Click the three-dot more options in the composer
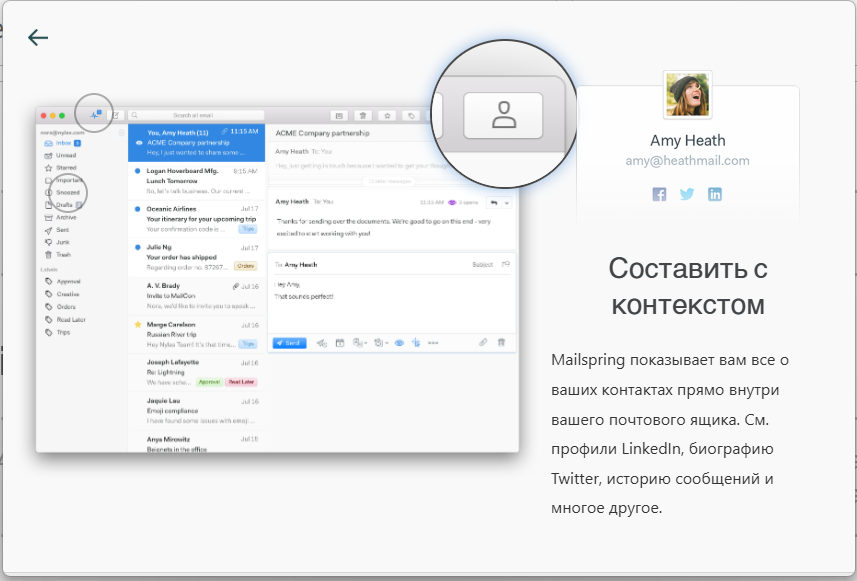Image resolution: width=857 pixels, height=581 pixels. tap(433, 343)
